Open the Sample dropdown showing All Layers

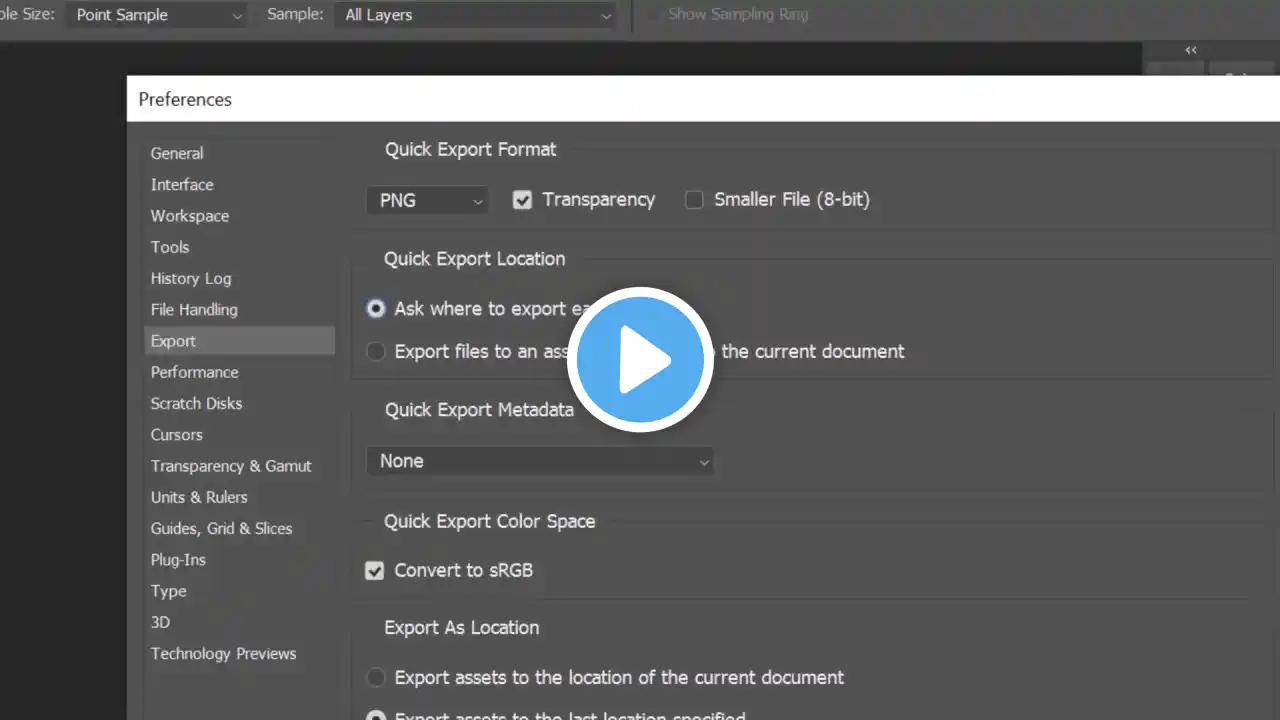tap(477, 15)
